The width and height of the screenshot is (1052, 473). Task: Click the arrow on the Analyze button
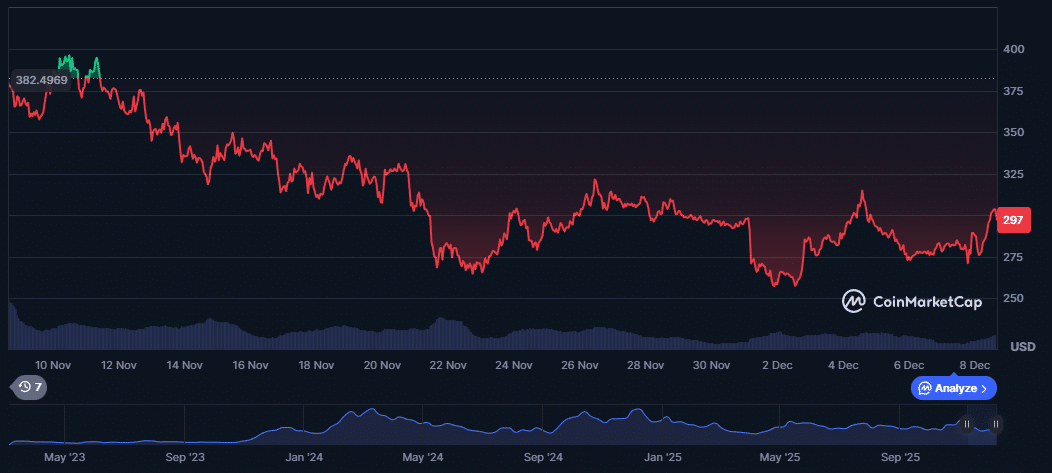984,388
